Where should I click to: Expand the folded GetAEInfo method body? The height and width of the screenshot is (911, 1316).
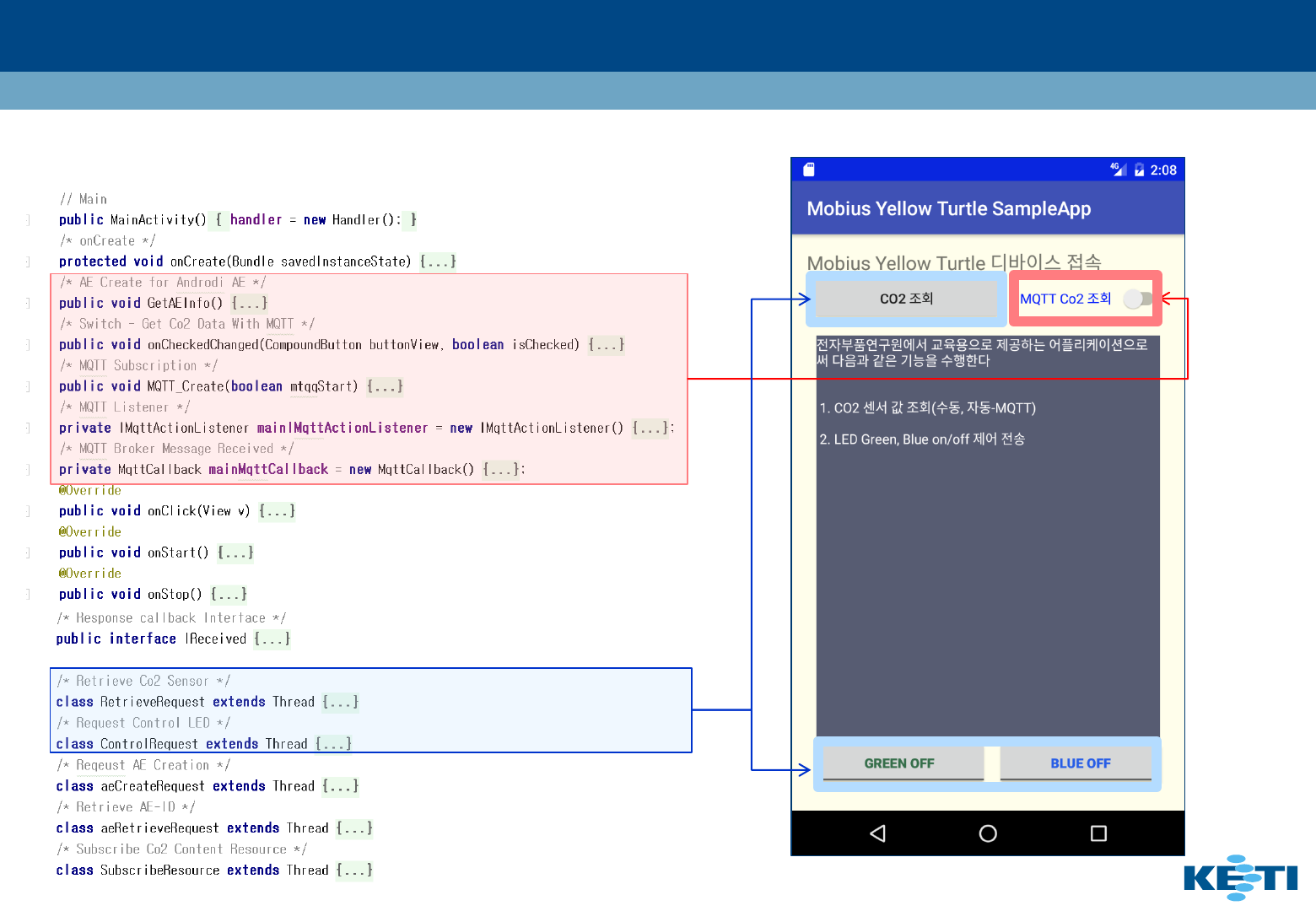tap(250, 303)
